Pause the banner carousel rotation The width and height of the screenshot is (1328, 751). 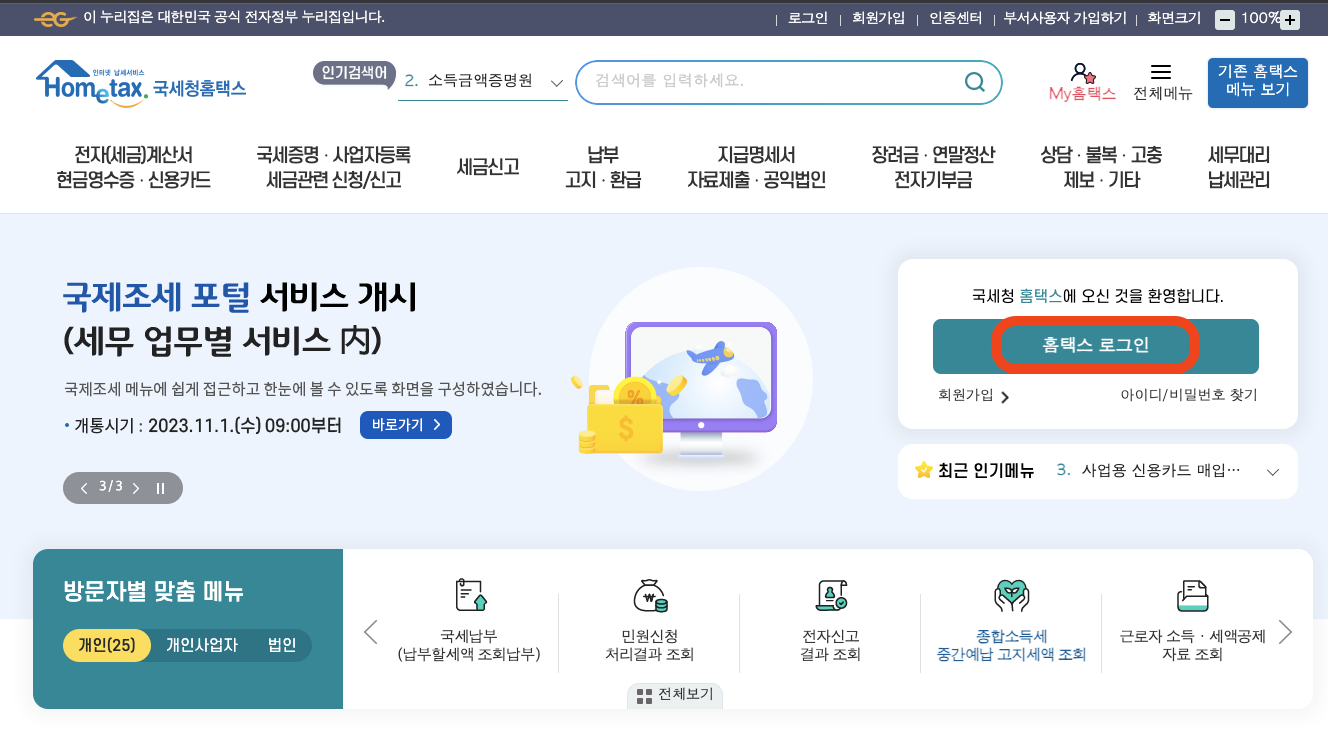pos(159,488)
